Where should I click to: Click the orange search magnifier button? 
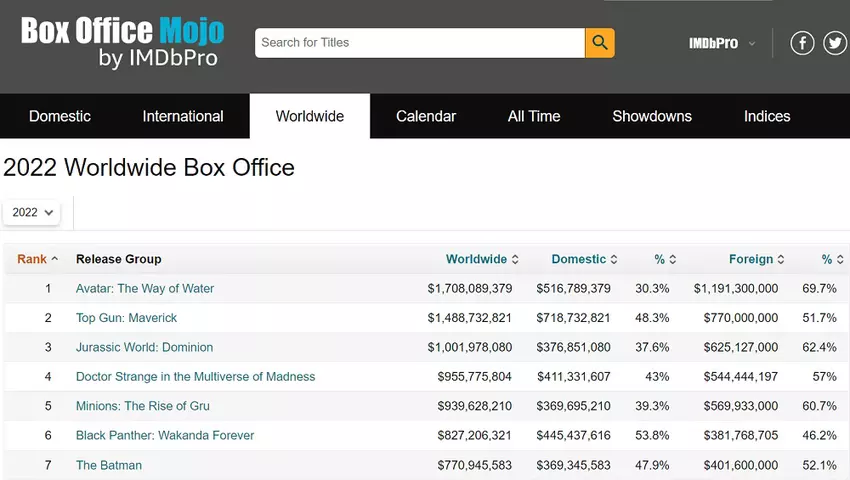coord(599,43)
